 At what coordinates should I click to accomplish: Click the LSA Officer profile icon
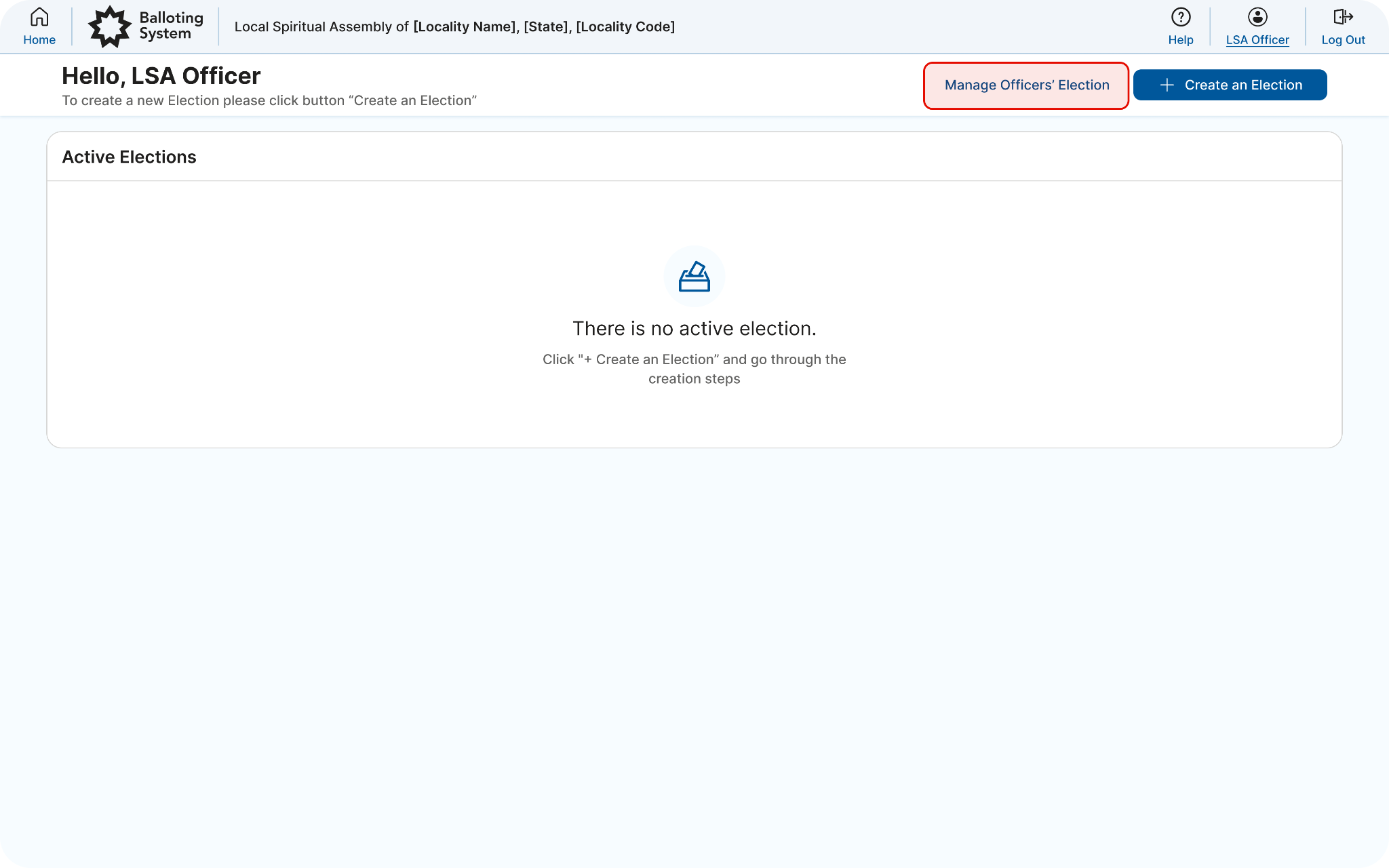(1257, 17)
